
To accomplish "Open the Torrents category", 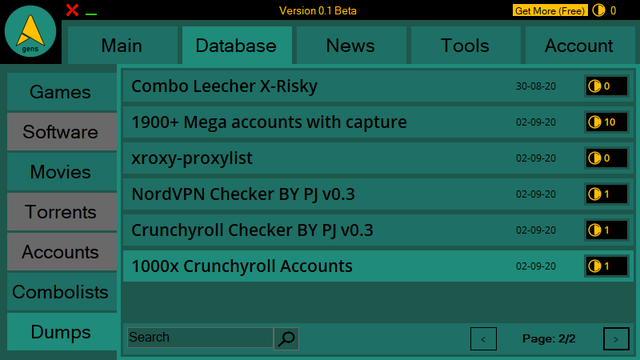I will coord(62,212).
